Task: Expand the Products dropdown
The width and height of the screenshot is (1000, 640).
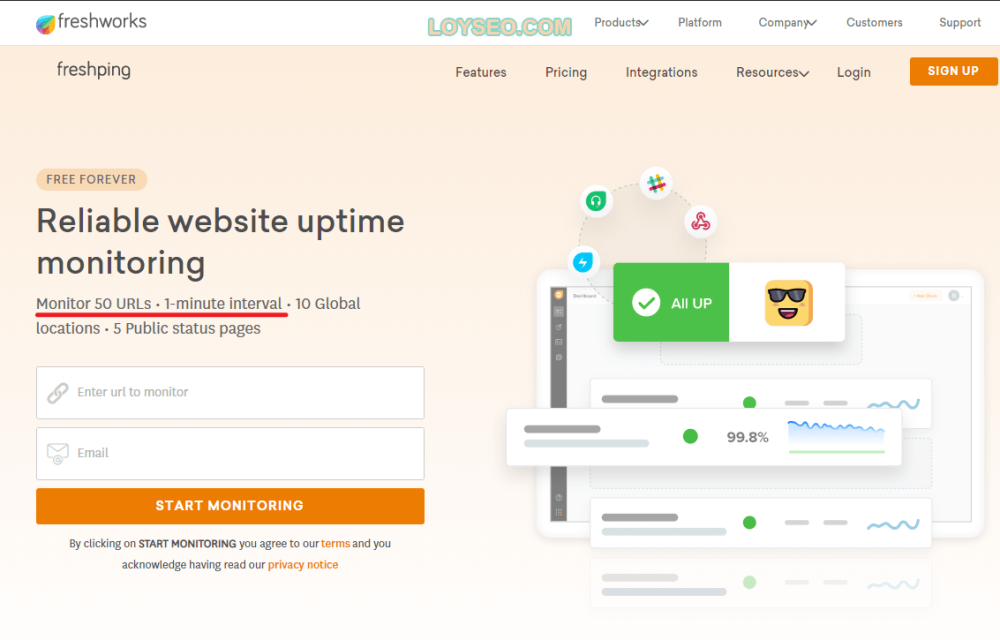Action: (621, 22)
